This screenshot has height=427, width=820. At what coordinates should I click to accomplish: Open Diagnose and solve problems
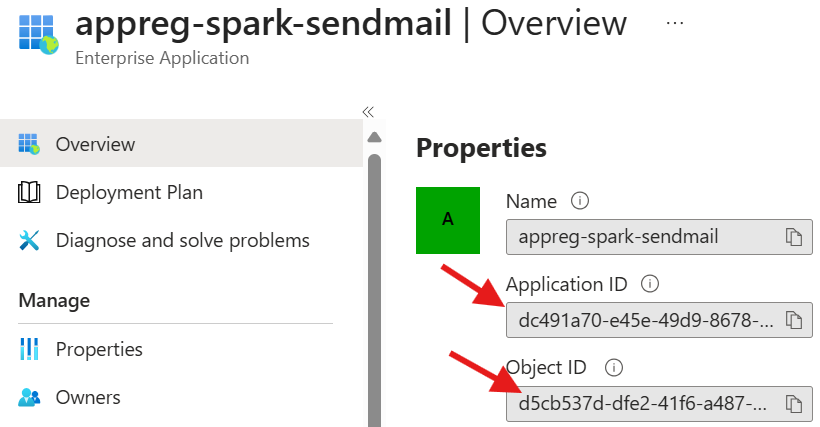[x=182, y=241]
